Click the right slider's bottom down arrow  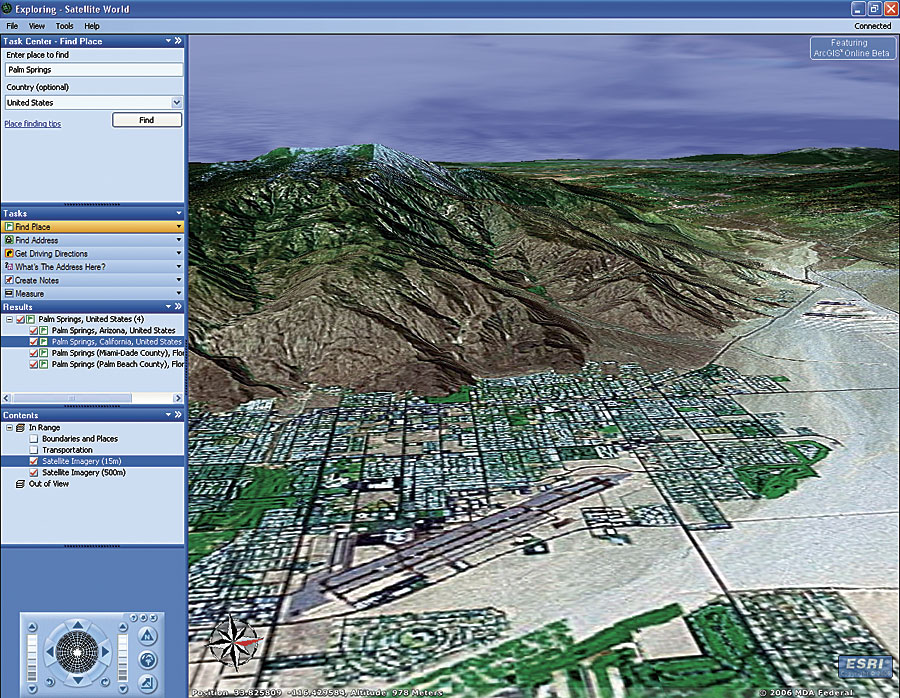tap(123, 687)
